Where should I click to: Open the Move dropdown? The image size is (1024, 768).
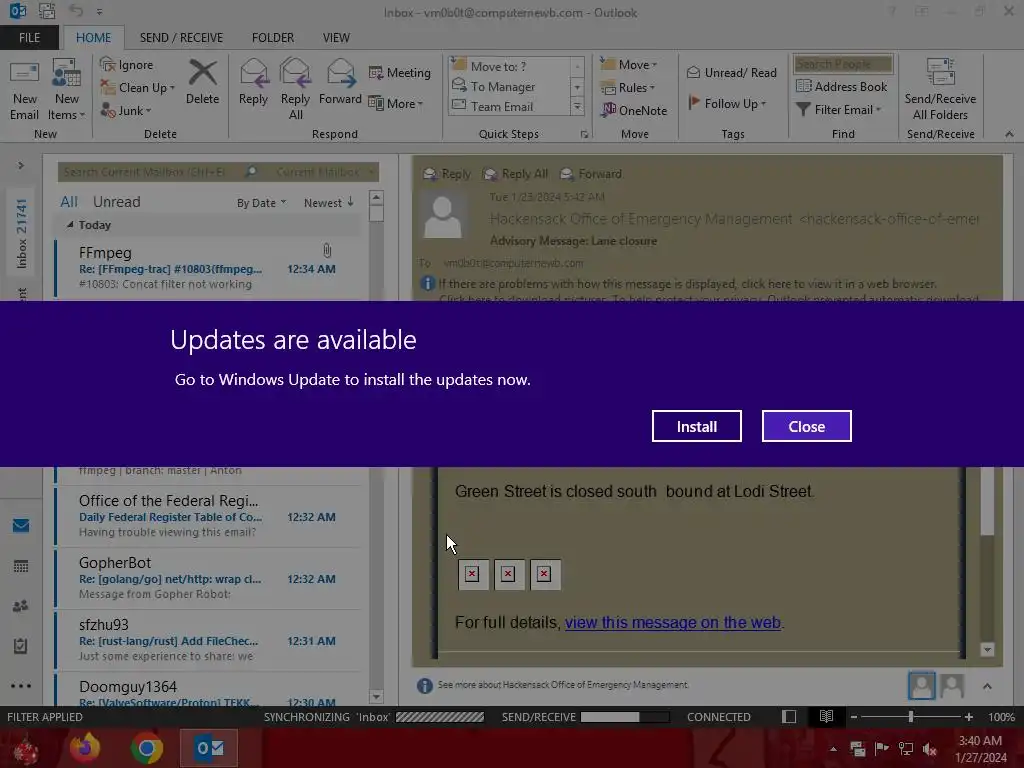pos(629,65)
